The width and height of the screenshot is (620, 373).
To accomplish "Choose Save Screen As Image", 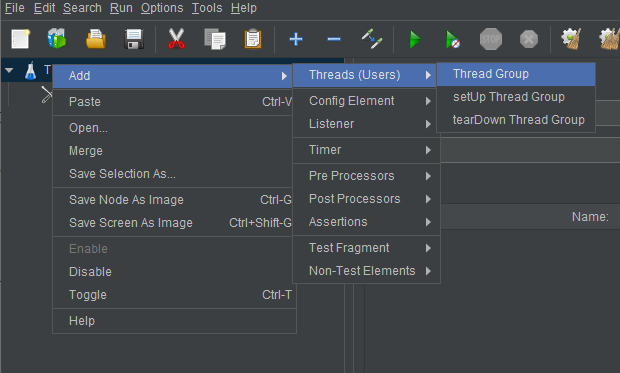I will [x=173, y=223].
